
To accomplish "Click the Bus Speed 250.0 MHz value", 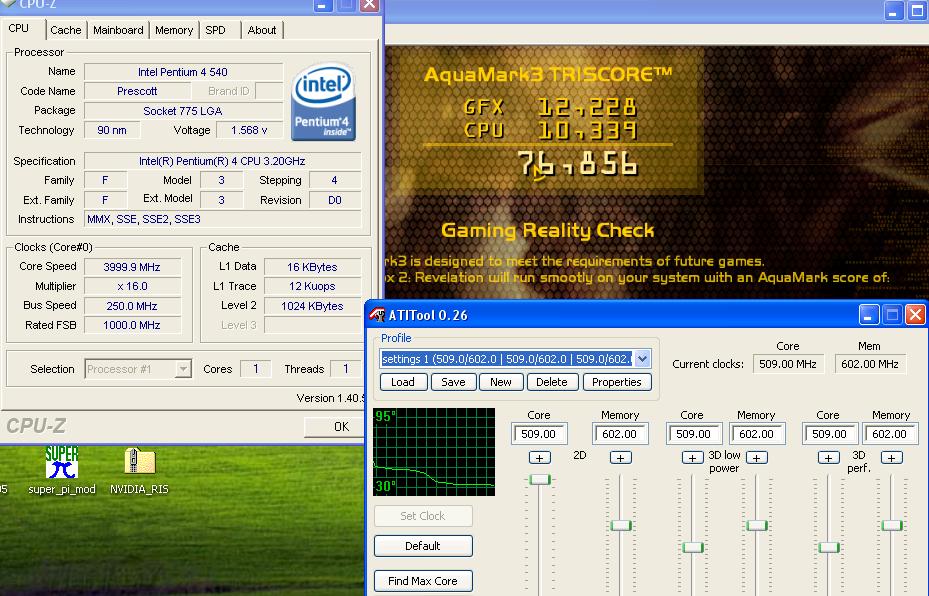I will pos(132,306).
